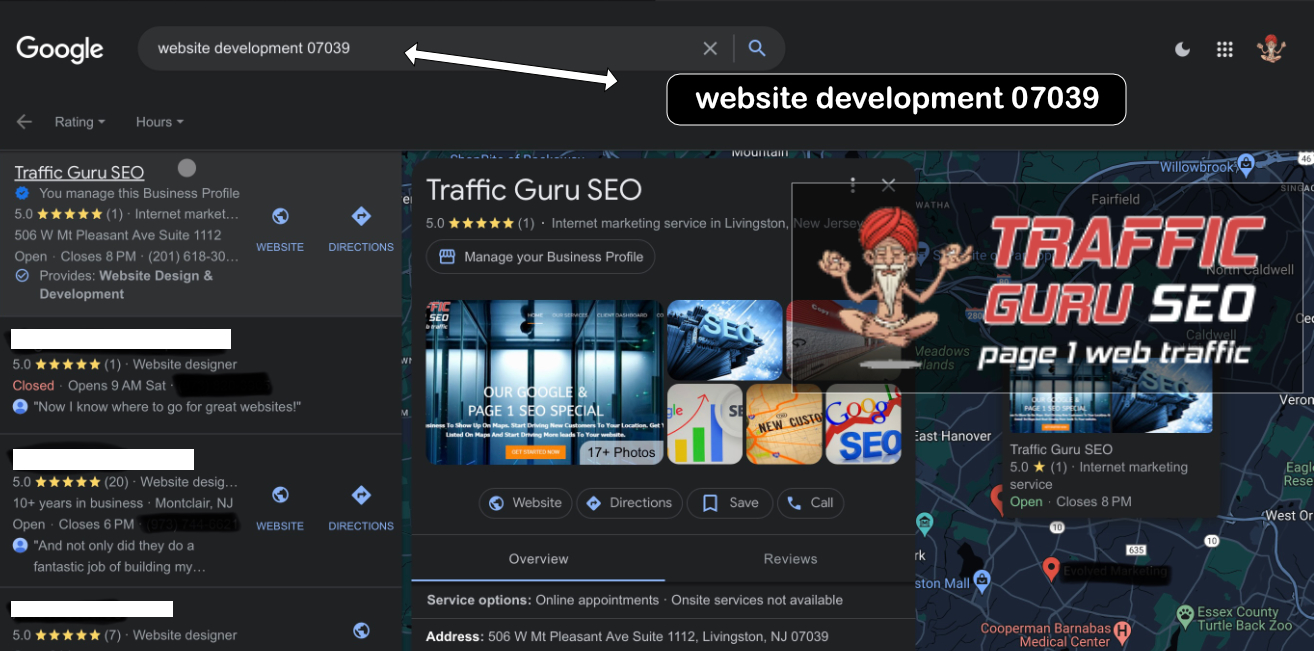Click the search input field
The height and width of the screenshot is (651, 1314).
click(x=420, y=48)
